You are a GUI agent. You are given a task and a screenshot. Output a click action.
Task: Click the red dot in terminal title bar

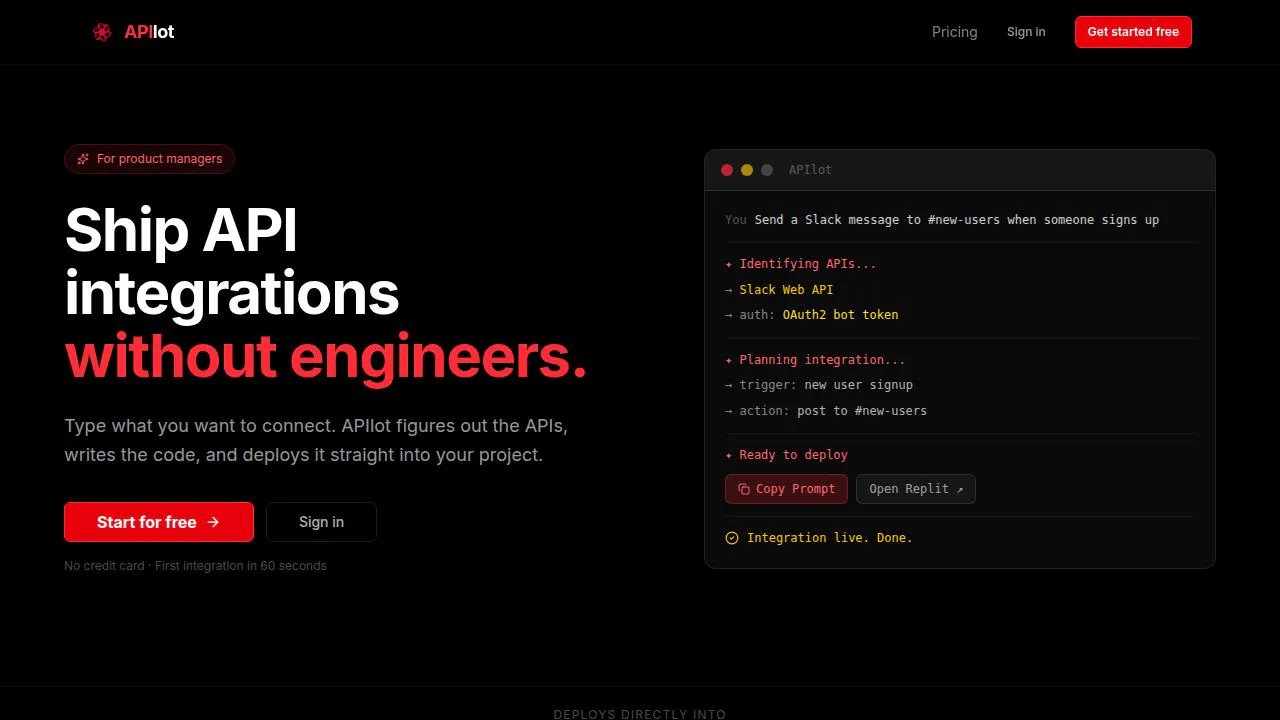727,170
